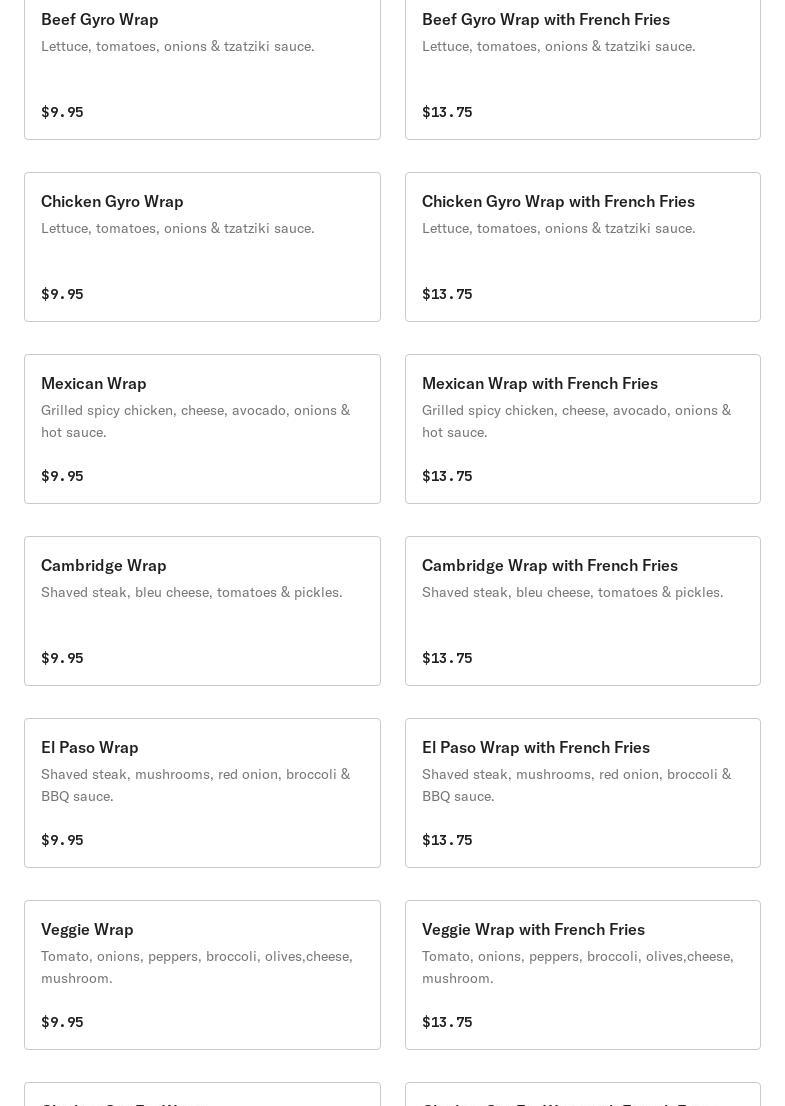
Task: Click $13.75 on Chicken Gyro Wrap with French Fries
Action: pyautogui.click(x=447, y=294)
